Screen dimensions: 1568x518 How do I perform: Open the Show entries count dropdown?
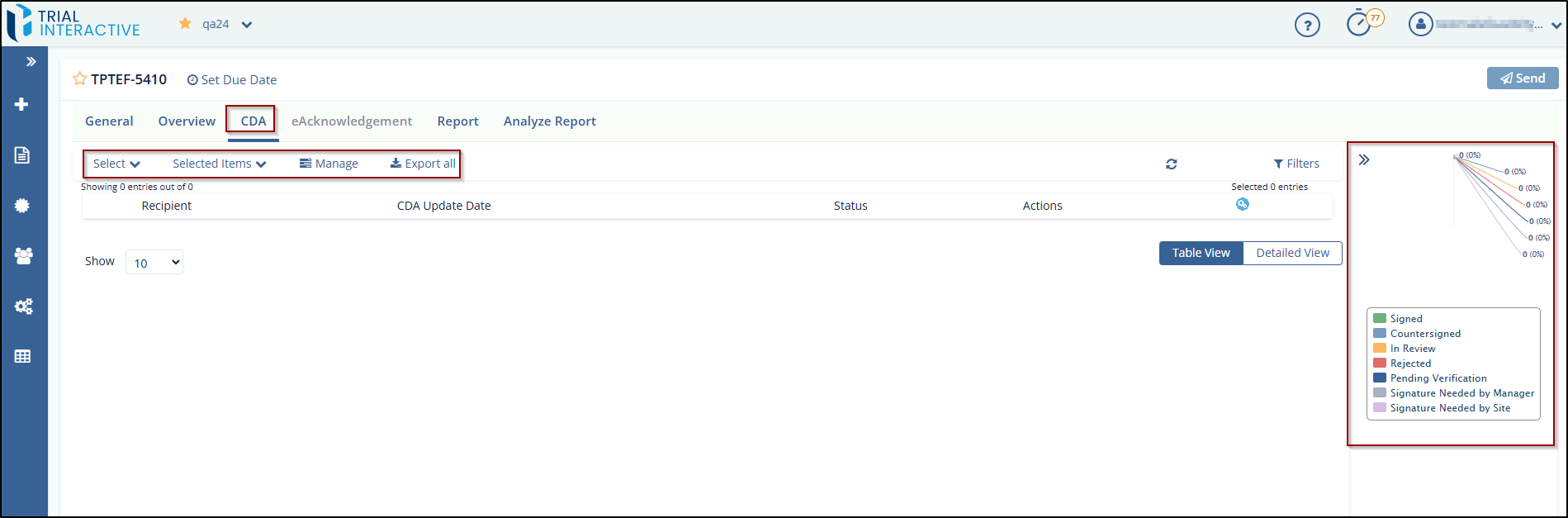[154, 263]
